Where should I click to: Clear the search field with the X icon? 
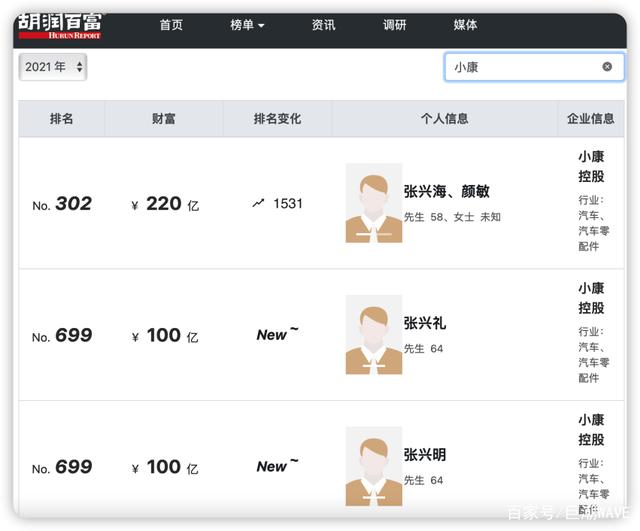coord(607,67)
